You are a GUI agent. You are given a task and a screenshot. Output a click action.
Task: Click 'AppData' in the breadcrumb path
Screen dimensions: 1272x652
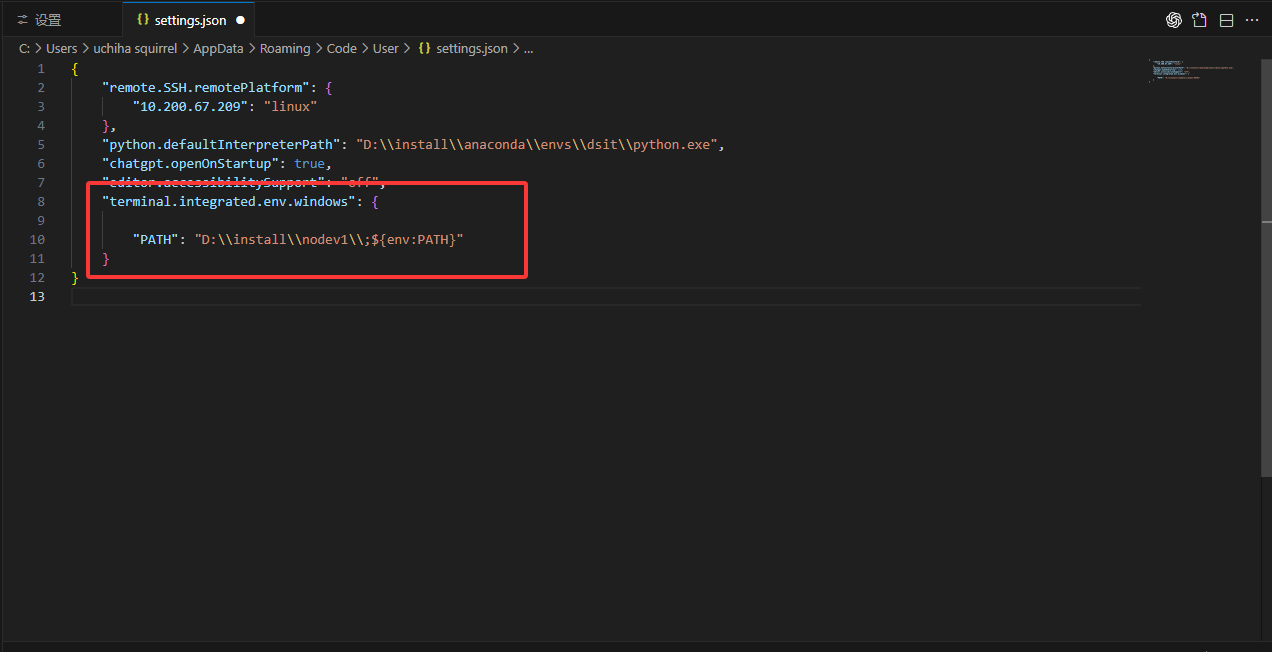pyautogui.click(x=218, y=47)
